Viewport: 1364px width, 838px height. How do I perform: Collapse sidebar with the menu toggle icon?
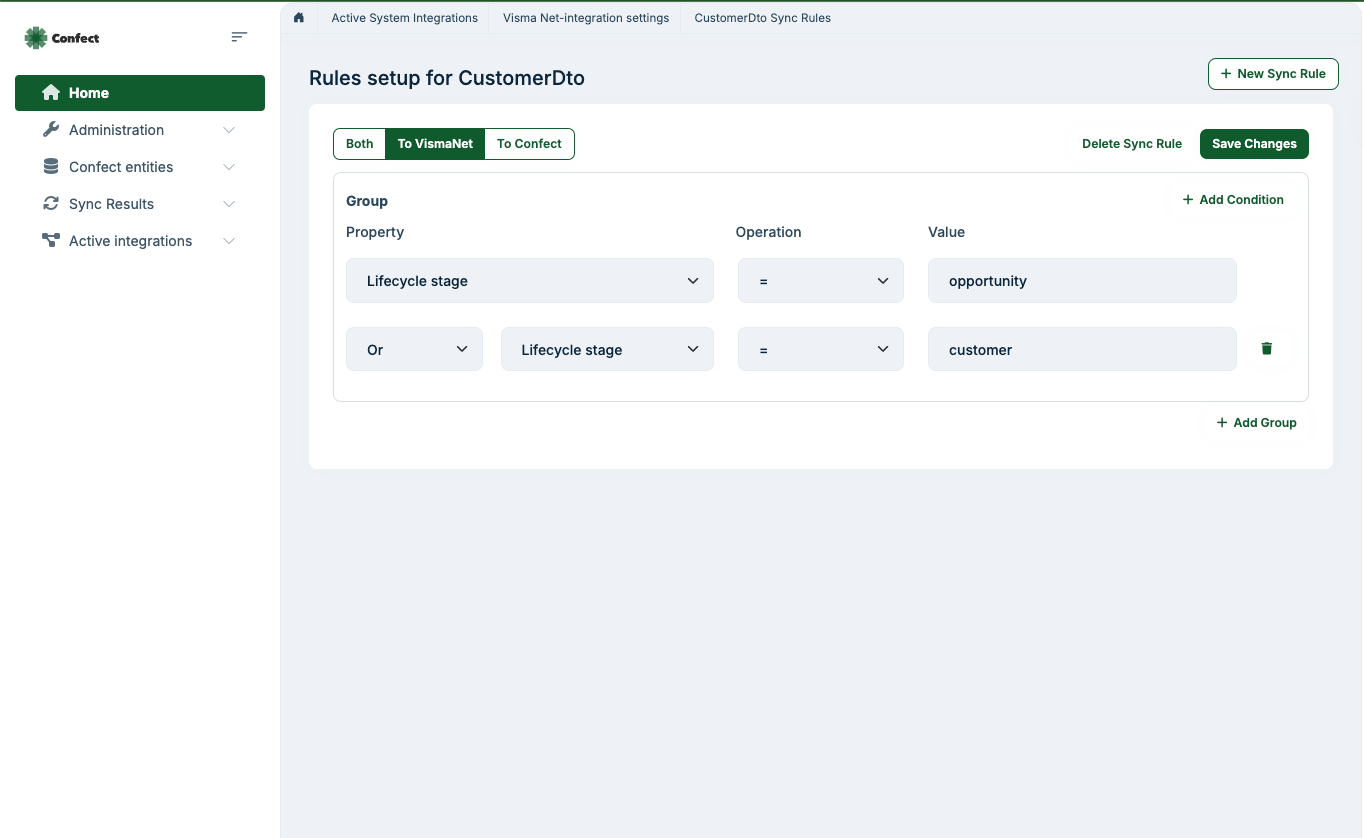click(x=239, y=37)
